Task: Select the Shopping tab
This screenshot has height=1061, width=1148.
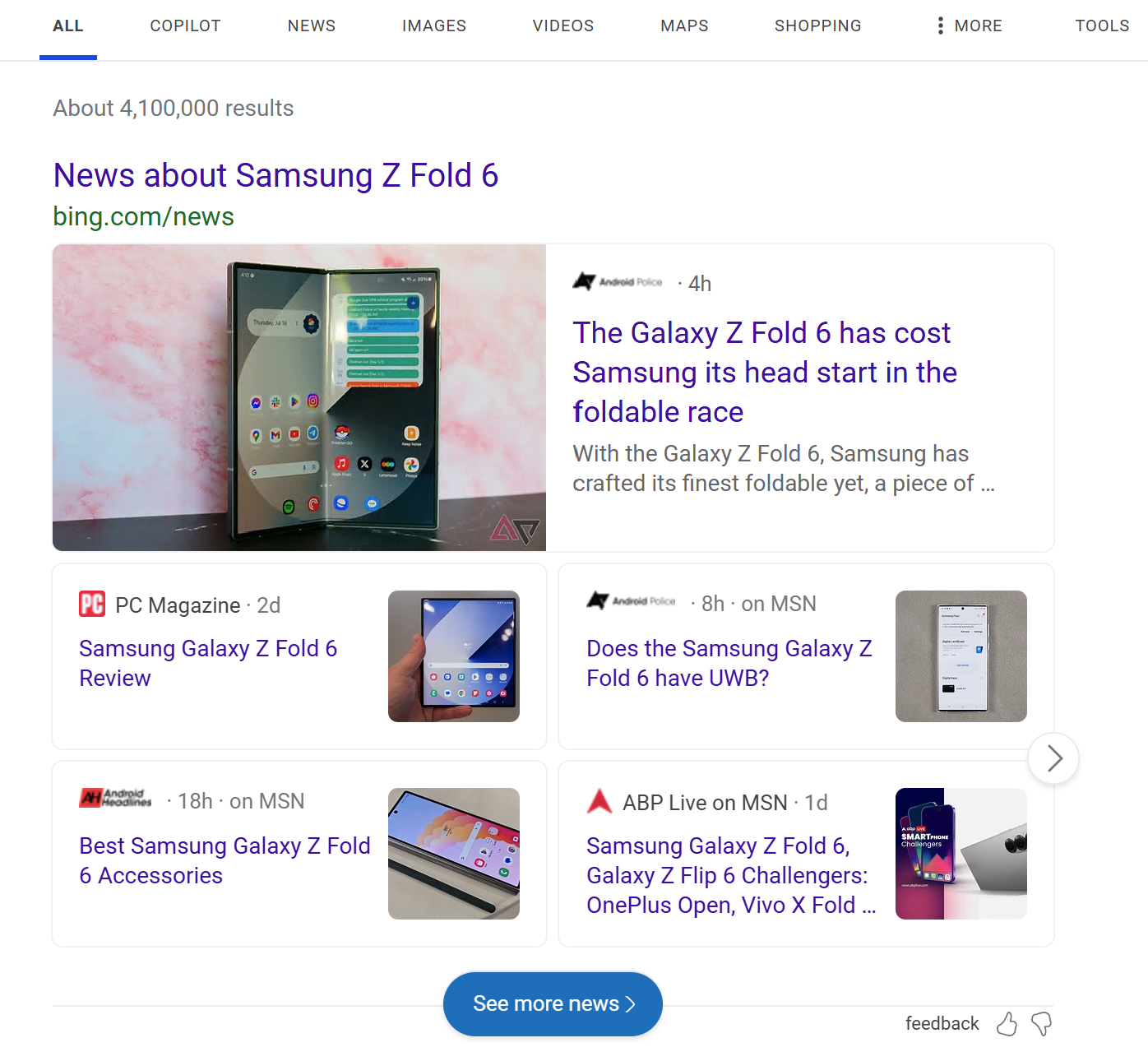Action: click(817, 26)
